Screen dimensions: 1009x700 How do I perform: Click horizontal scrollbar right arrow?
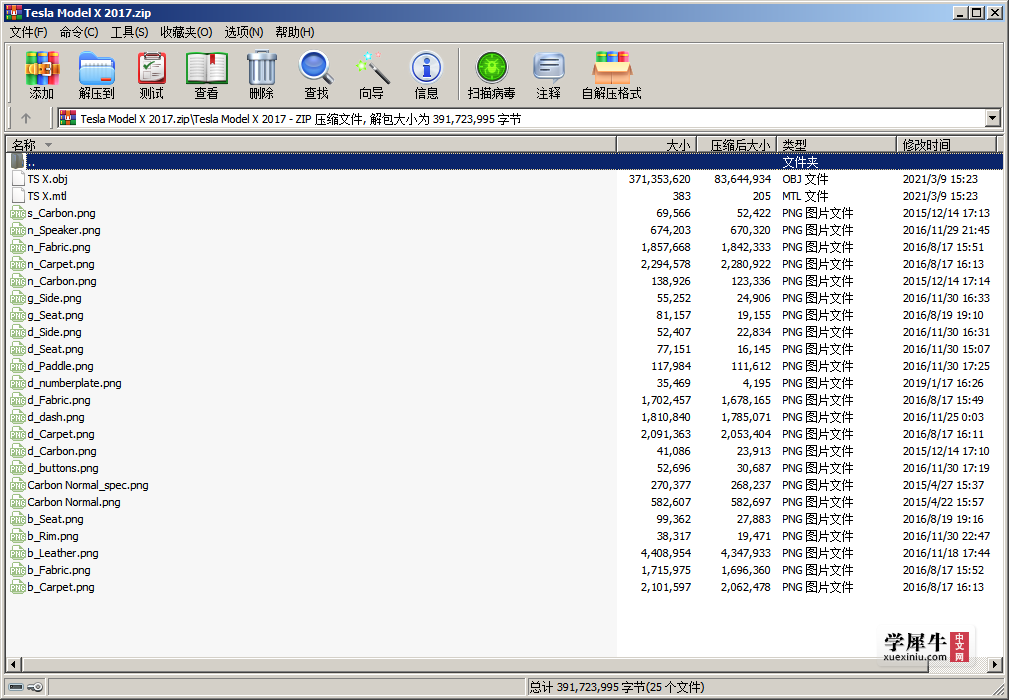coord(995,665)
